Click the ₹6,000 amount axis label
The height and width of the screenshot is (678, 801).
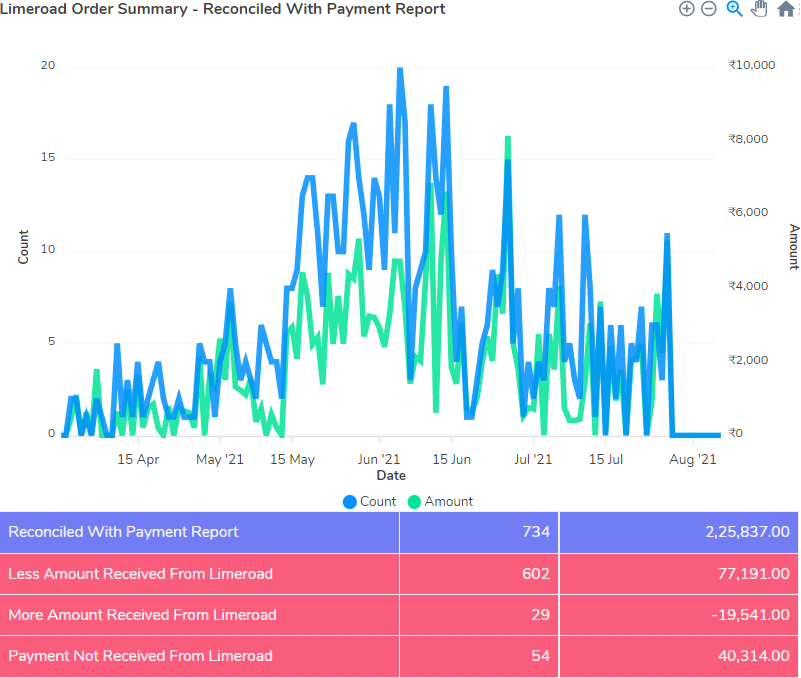pyautogui.click(x=748, y=212)
